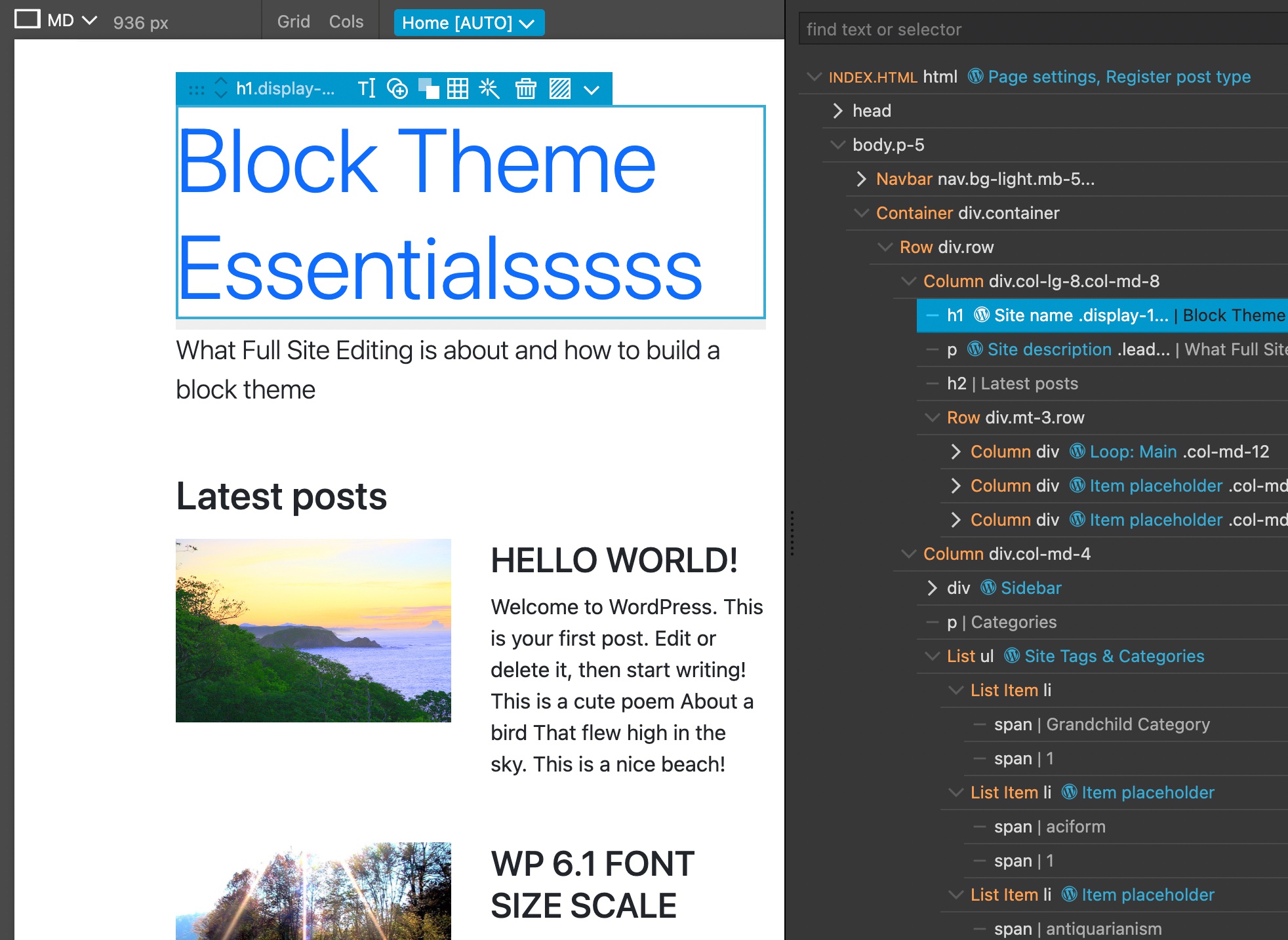Screen dimensions: 1288x940
Task: Click the forest sunlight post thumbnail
Action: [313, 891]
